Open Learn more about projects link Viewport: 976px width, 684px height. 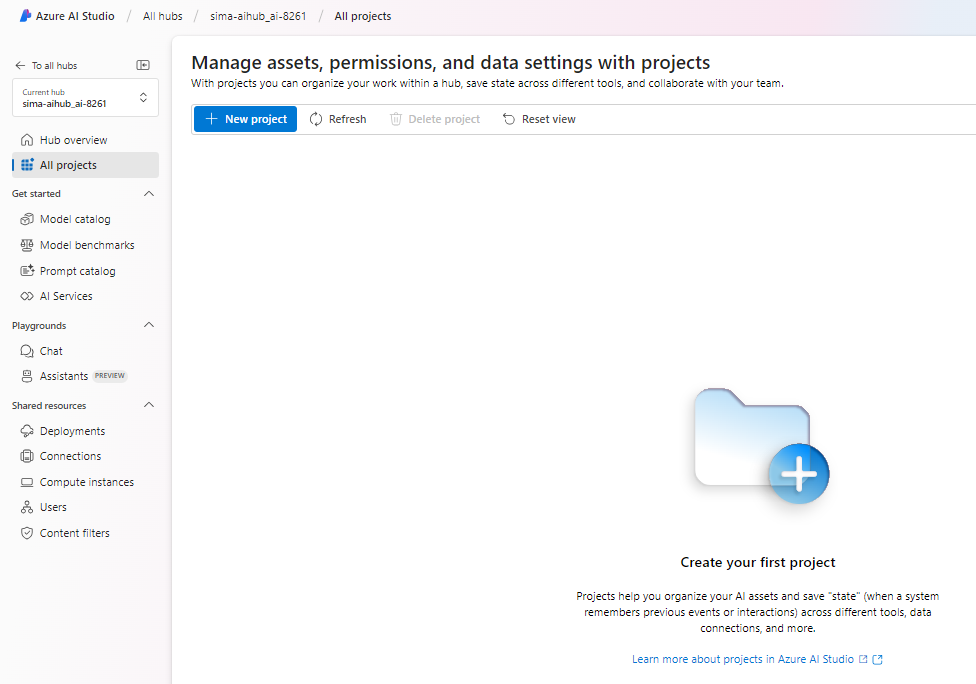[743, 659]
